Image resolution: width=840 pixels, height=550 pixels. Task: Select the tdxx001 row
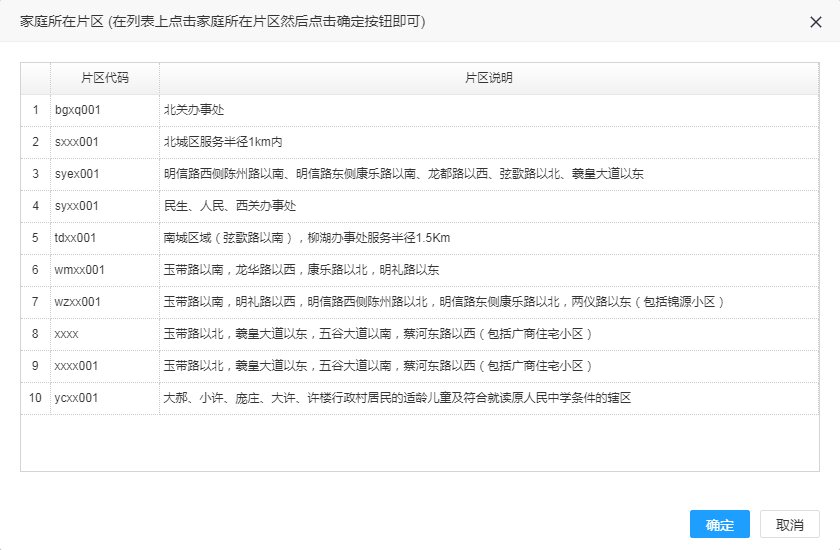point(76,238)
